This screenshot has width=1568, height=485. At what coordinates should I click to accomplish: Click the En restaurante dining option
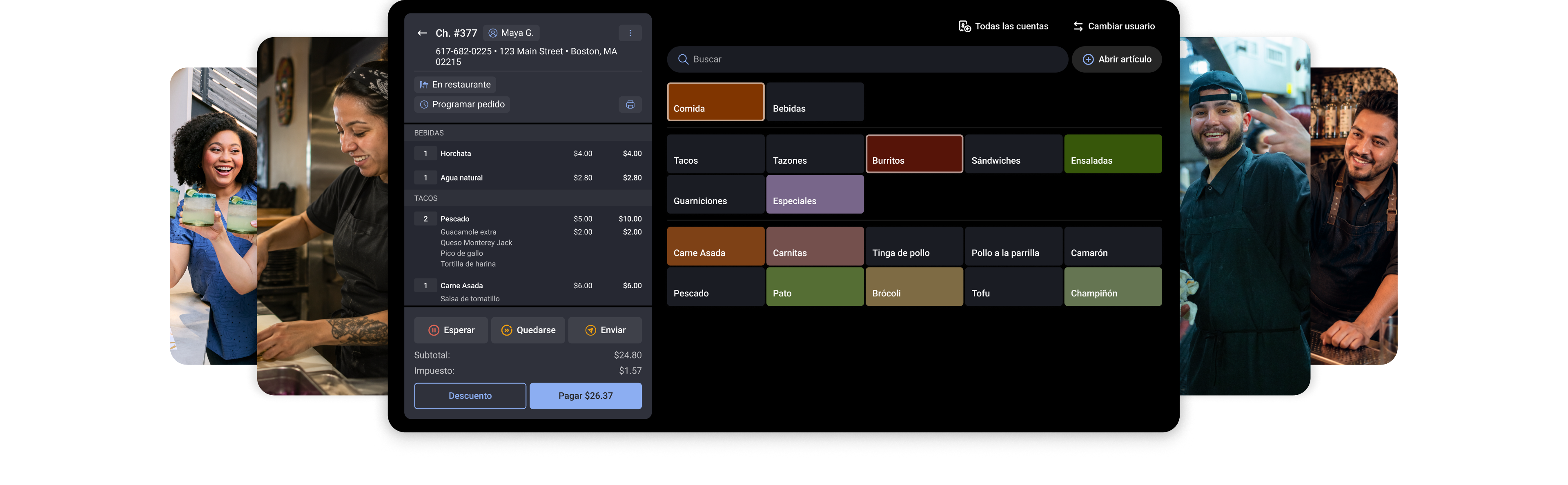tap(455, 85)
